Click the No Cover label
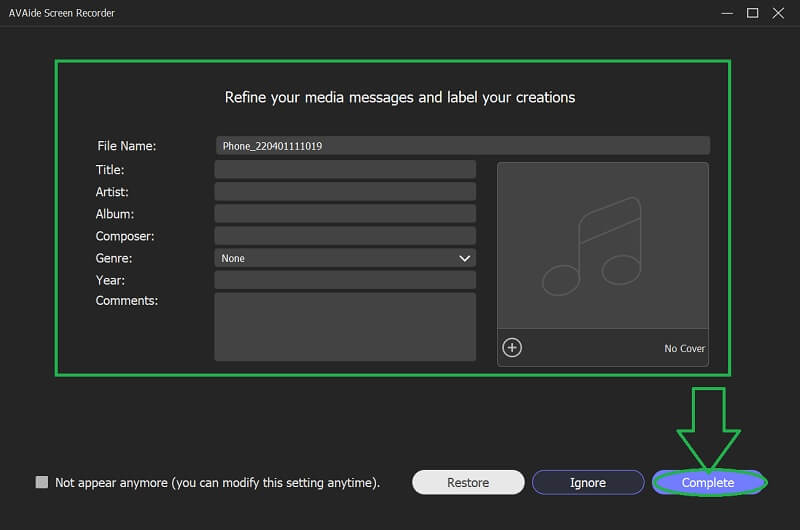Screen dimensions: 800x530 684,349
